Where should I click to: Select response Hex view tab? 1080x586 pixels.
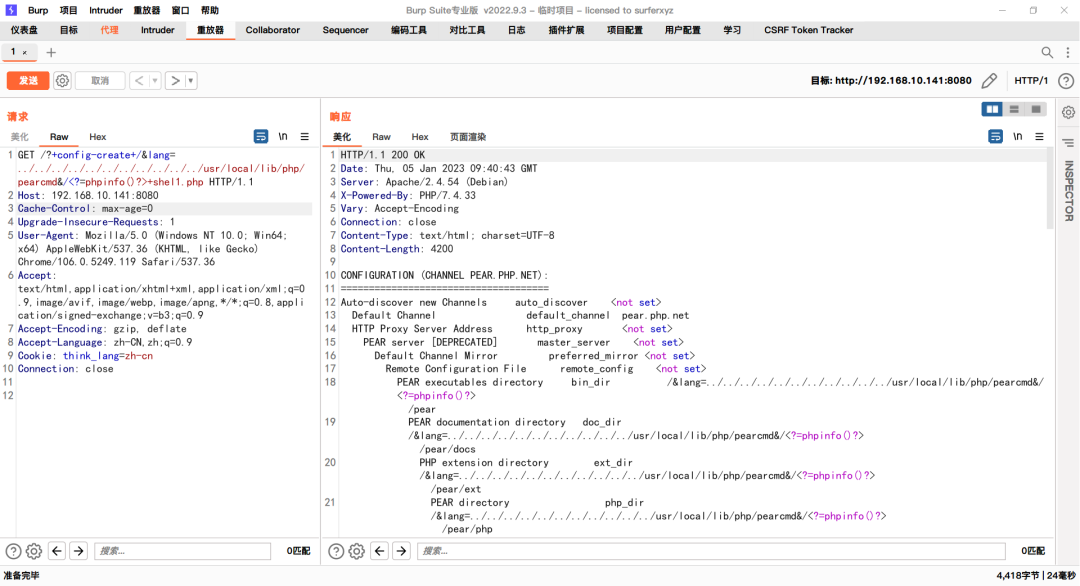pyautogui.click(x=419, y=137)
